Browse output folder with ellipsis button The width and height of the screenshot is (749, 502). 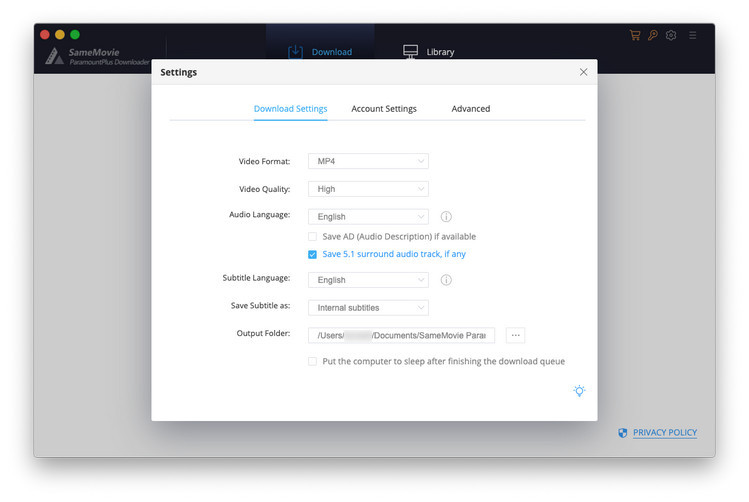515,336
